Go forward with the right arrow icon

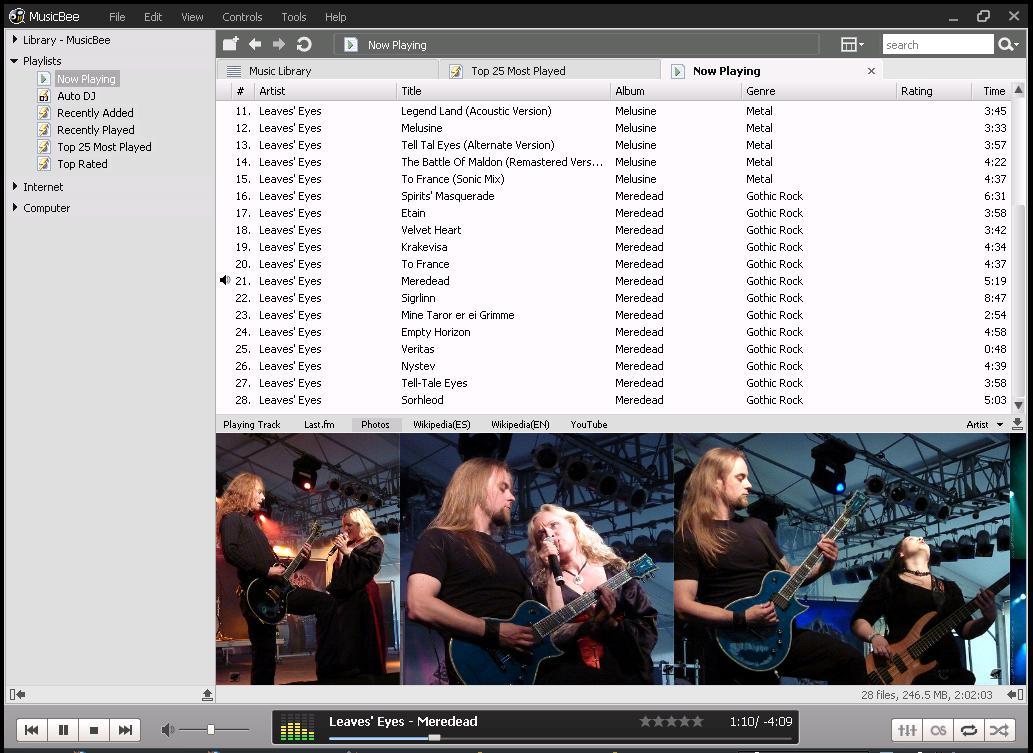[279, 44]
